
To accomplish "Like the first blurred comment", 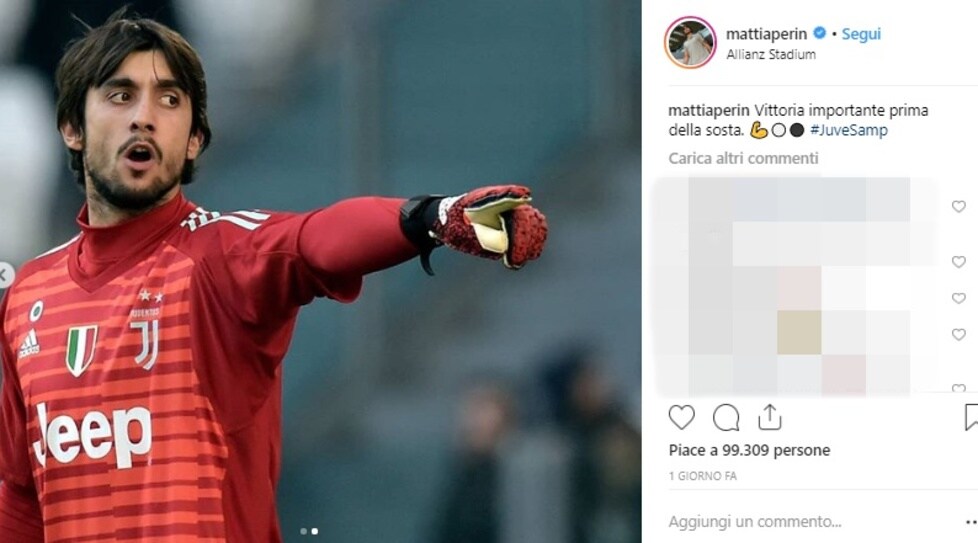I will pyautogui.click(x=959, y=206).
